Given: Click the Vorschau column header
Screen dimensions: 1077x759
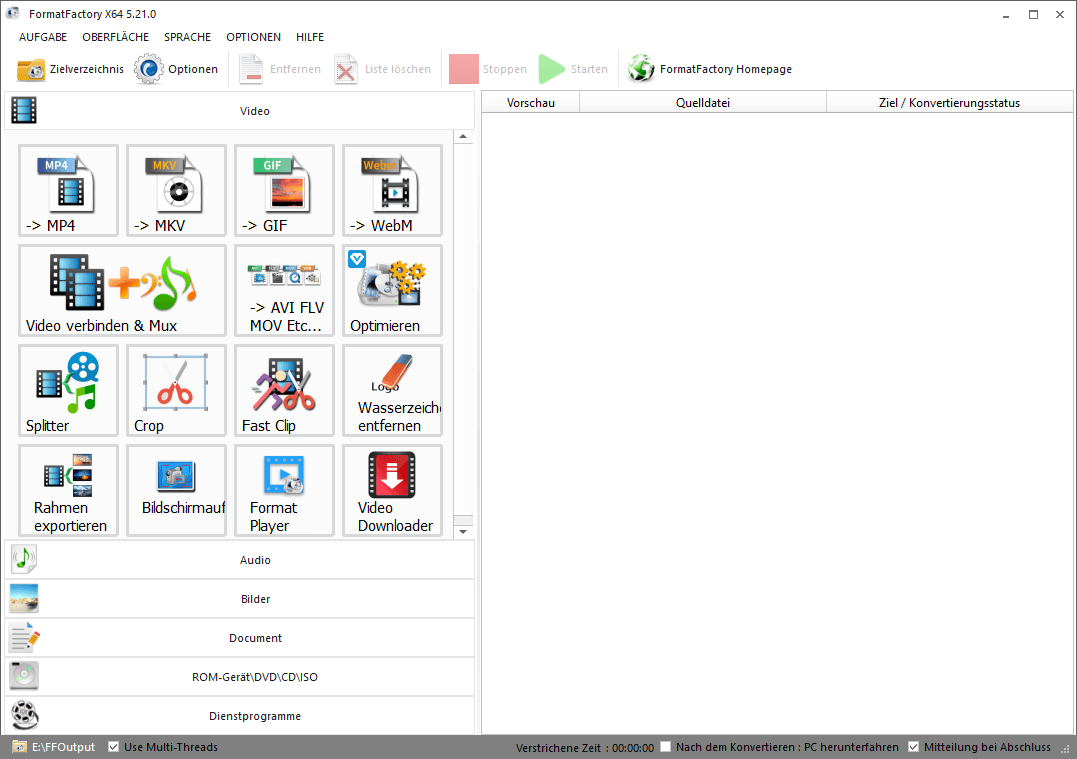Looking at the screenshot, I should tap(531, 102).
